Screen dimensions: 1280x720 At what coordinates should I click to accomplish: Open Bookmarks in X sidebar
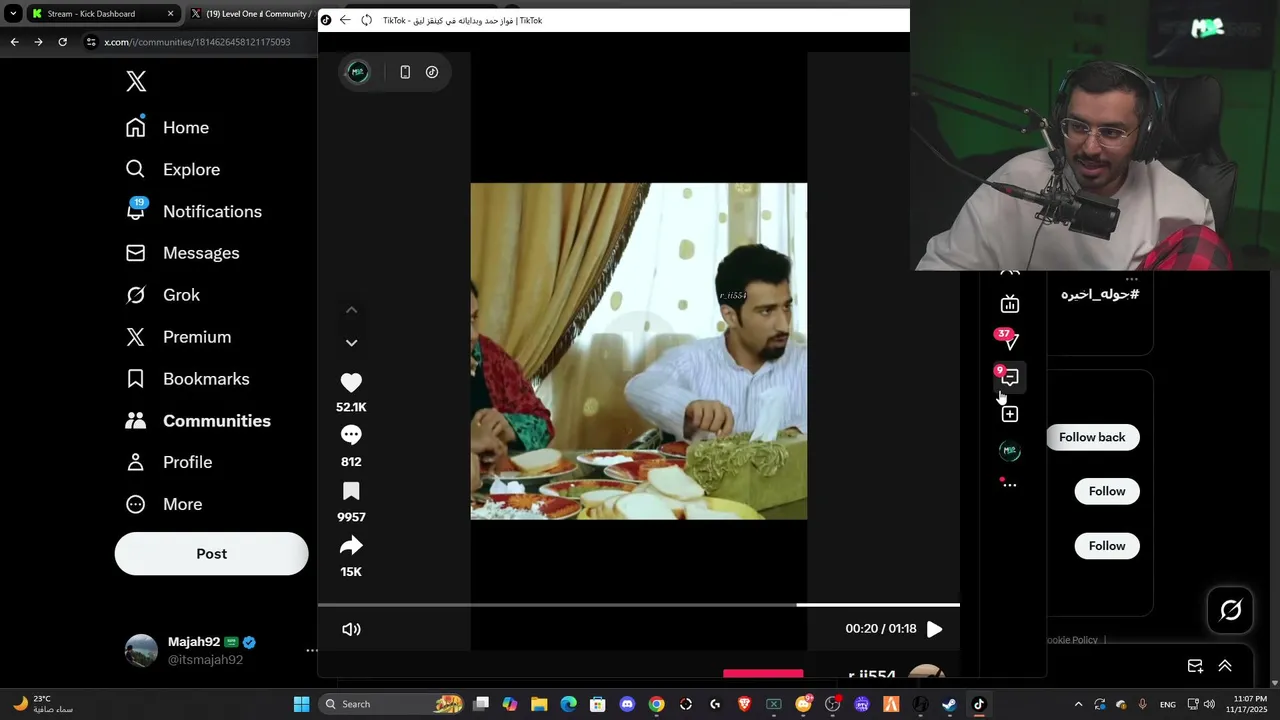tap(187, 379)
